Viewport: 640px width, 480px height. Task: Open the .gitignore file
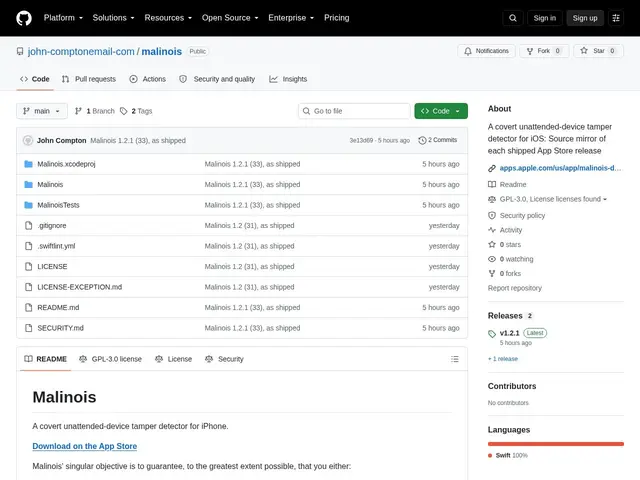52,225
